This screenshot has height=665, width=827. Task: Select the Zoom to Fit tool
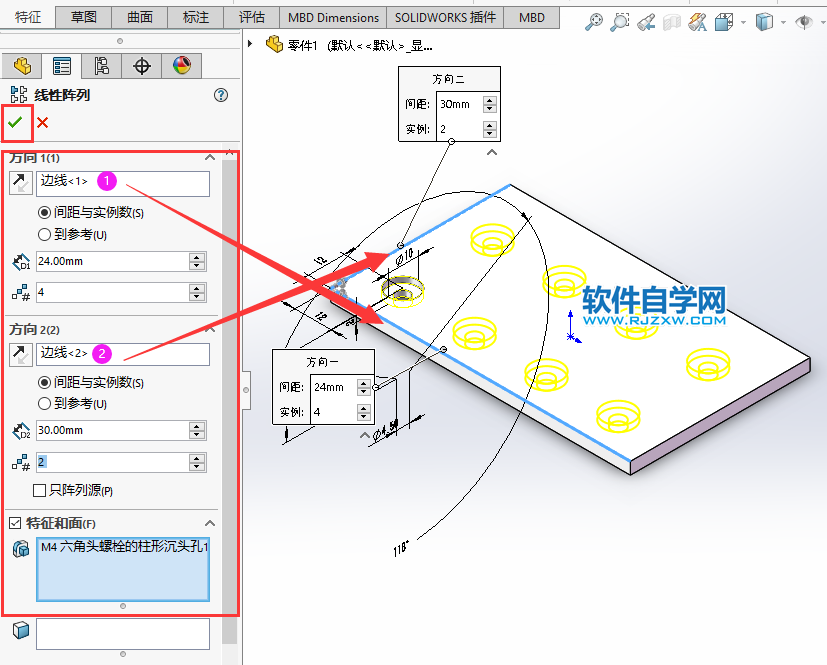[x=594, y=22]
